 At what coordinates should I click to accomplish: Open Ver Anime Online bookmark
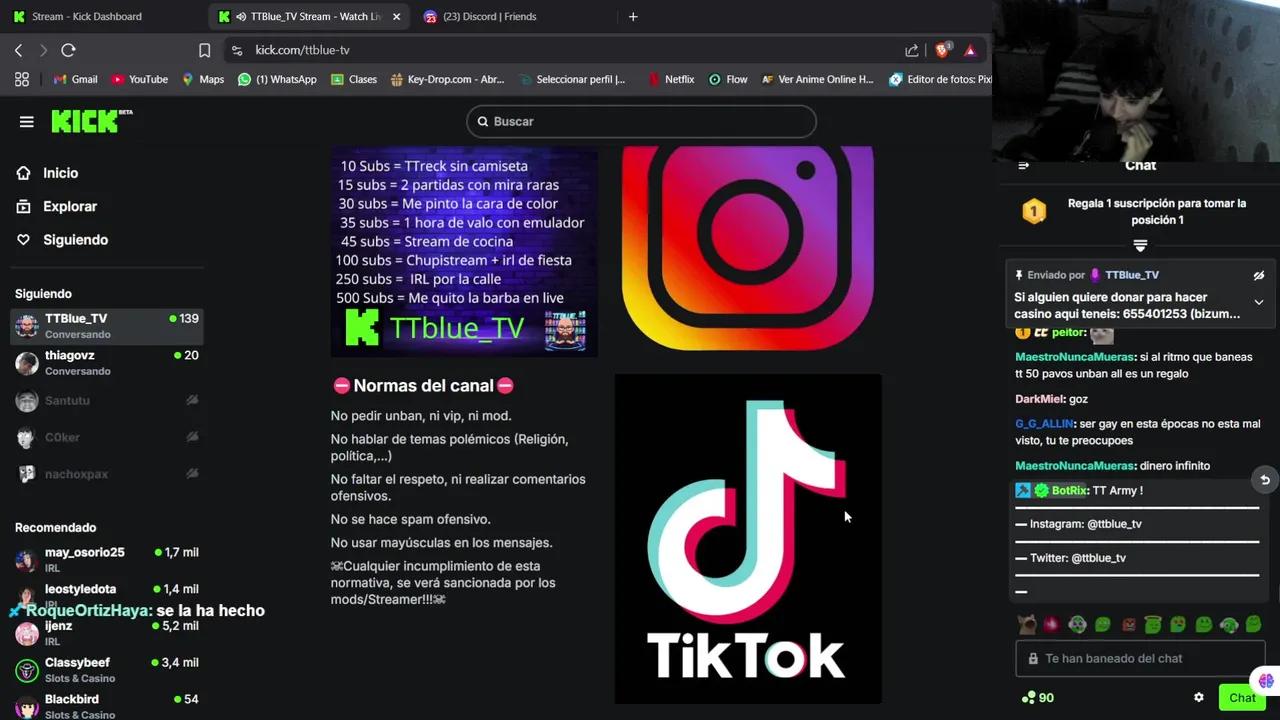(x=817, y=79)
